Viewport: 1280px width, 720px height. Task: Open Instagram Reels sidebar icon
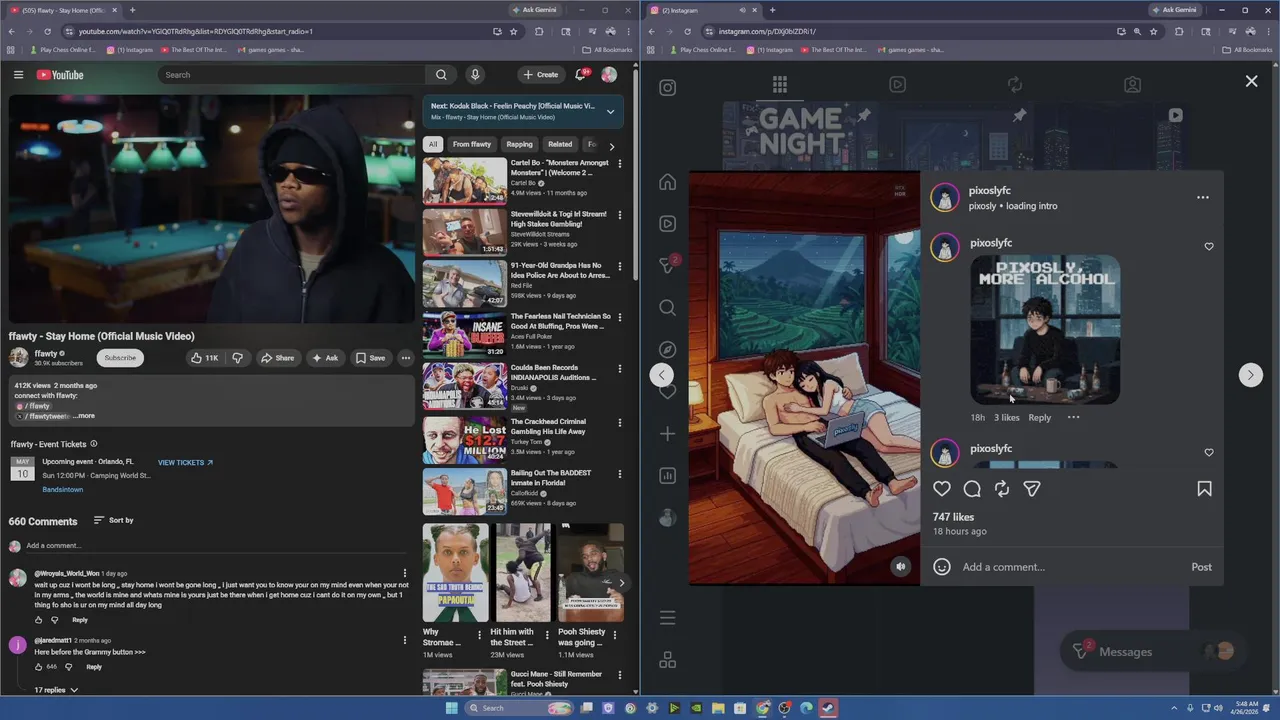[668, 224]
